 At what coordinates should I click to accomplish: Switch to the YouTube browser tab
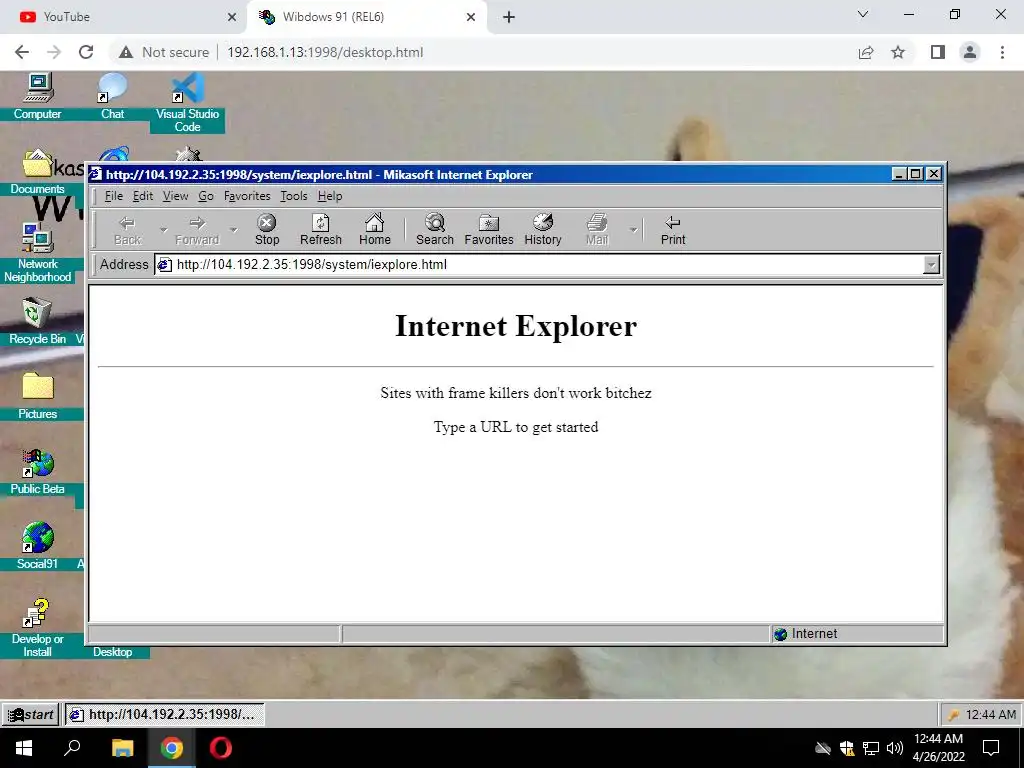click(124, 17)
